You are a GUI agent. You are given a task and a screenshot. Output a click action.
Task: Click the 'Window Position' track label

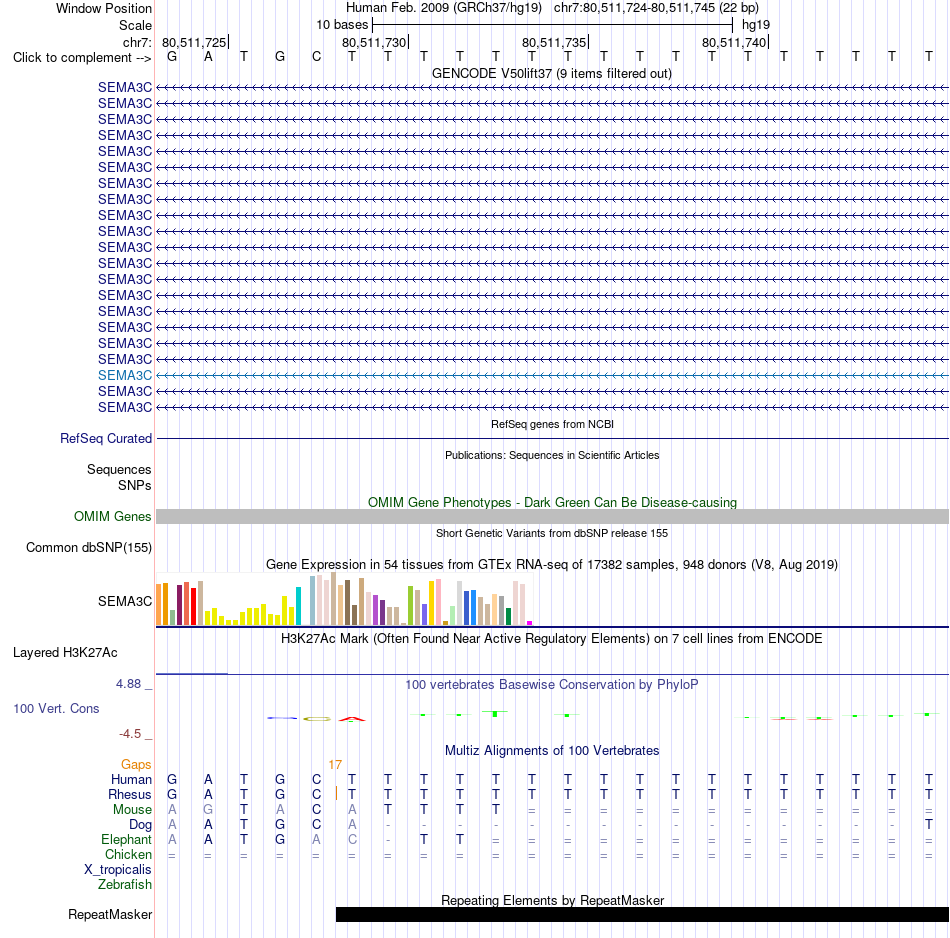tap(104, 8)
